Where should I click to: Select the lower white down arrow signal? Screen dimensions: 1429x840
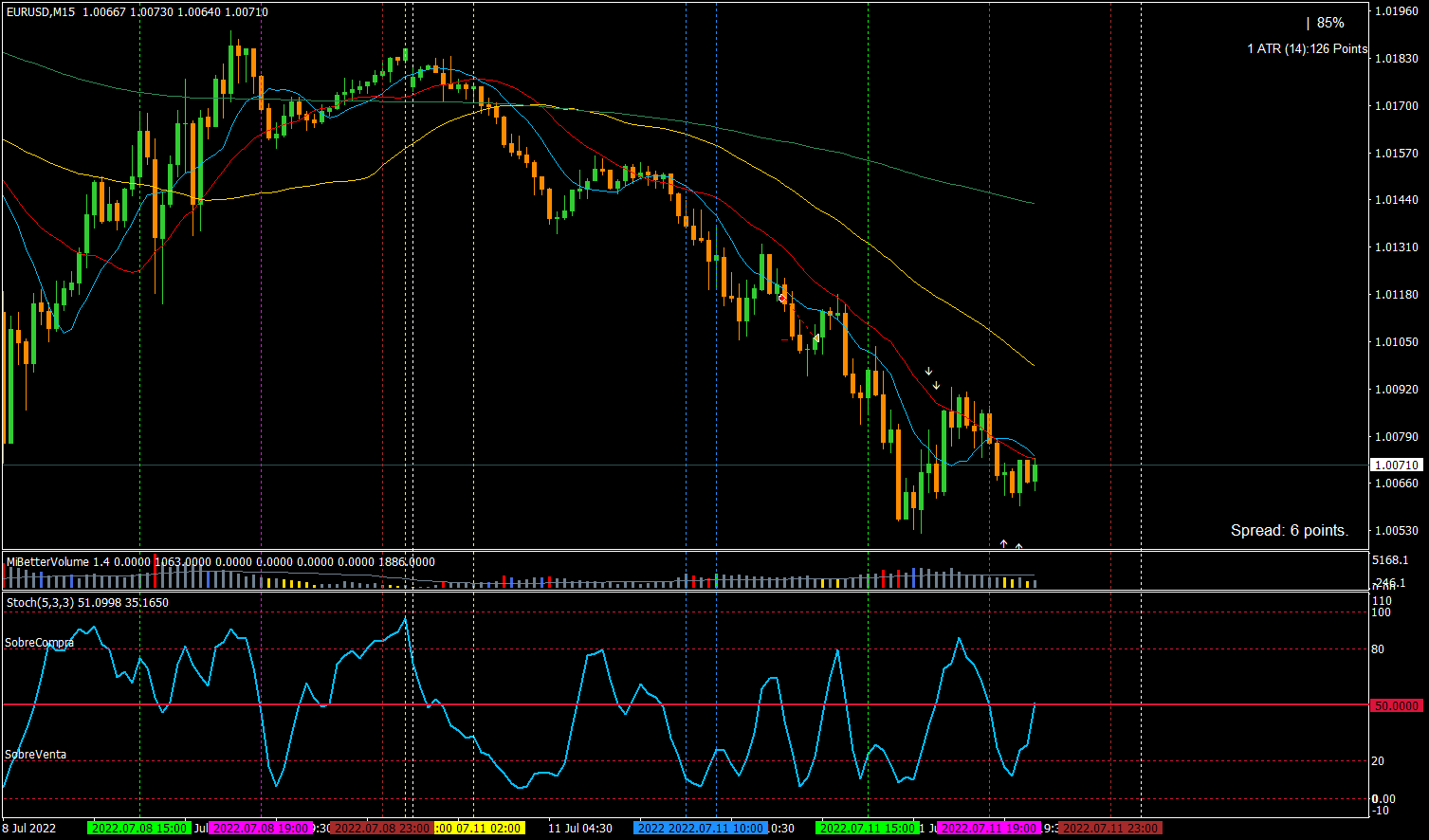[936, 386]
